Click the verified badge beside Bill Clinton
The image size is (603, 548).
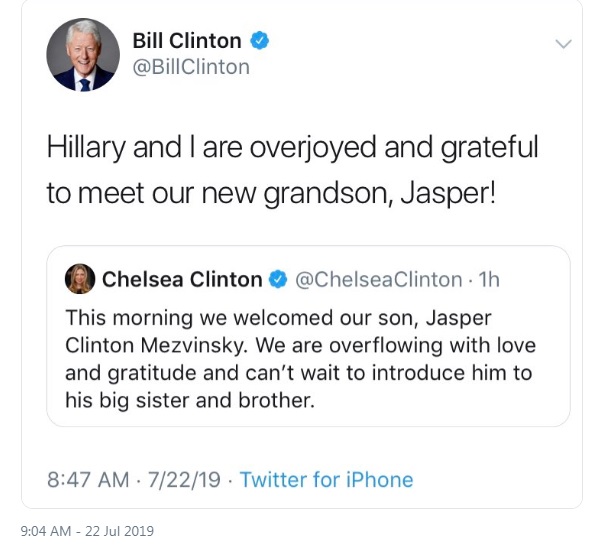coord(260,41)
